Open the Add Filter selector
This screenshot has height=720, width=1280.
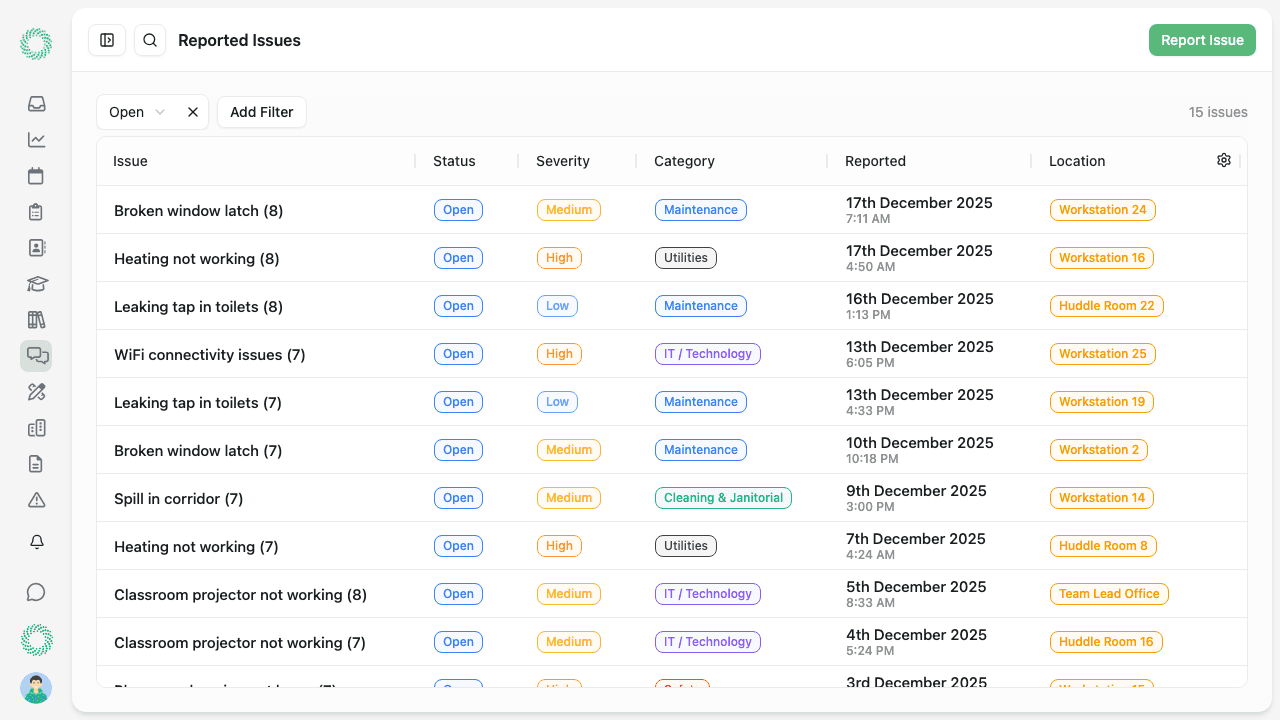(261, 112)
